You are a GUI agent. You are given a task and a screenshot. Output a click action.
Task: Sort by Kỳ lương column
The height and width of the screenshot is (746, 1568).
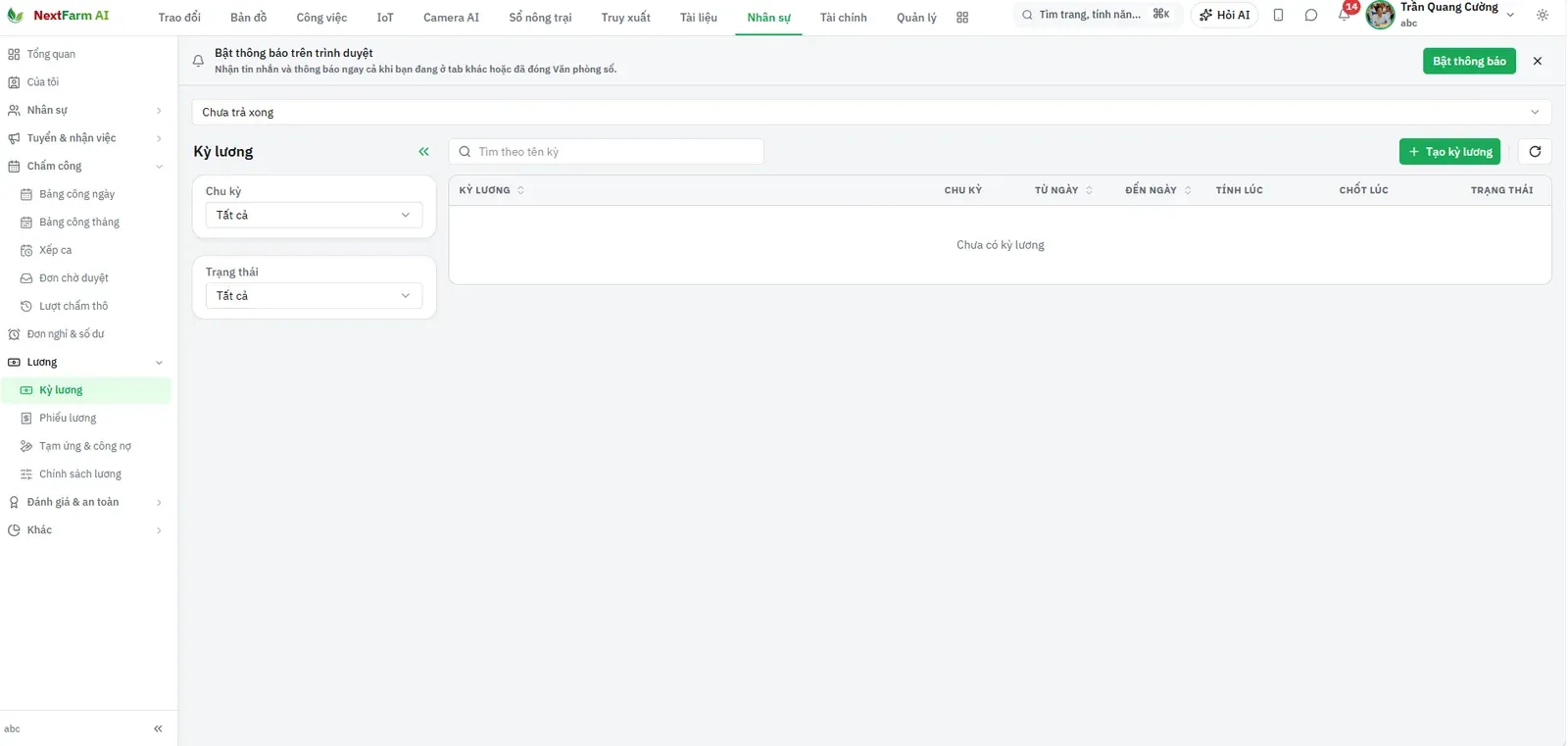(x=492, y=190)
